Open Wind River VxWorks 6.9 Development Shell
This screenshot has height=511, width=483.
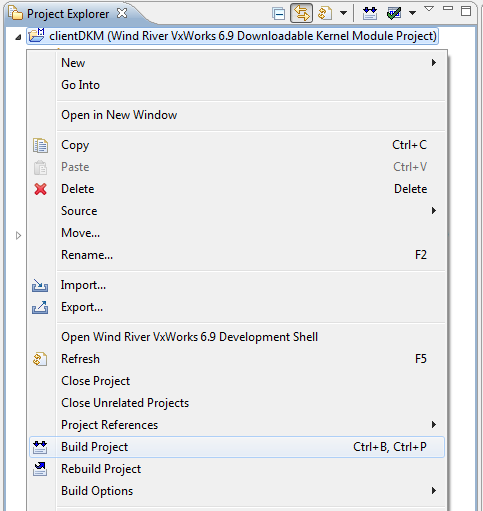click(x=237, y=337)
